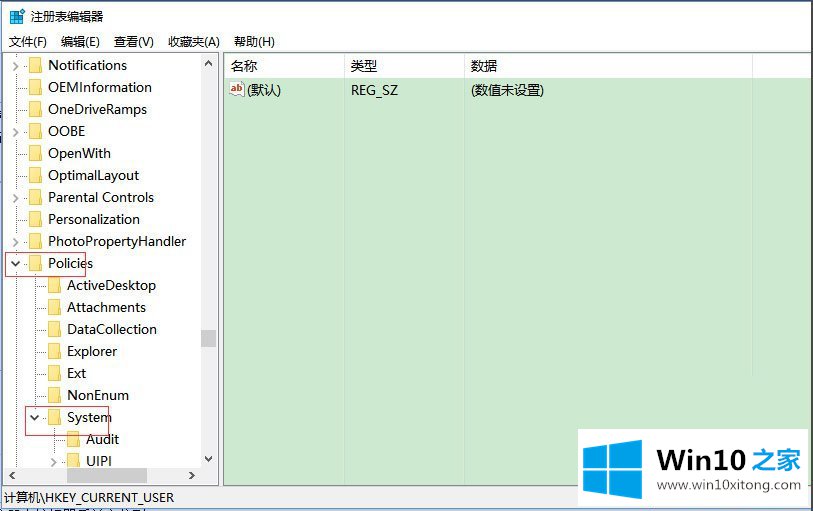The width and height of the screenshot is (813, 511).
Task: Select the Attachments key label
Action: pyautogui.click(x=106, y=307)
